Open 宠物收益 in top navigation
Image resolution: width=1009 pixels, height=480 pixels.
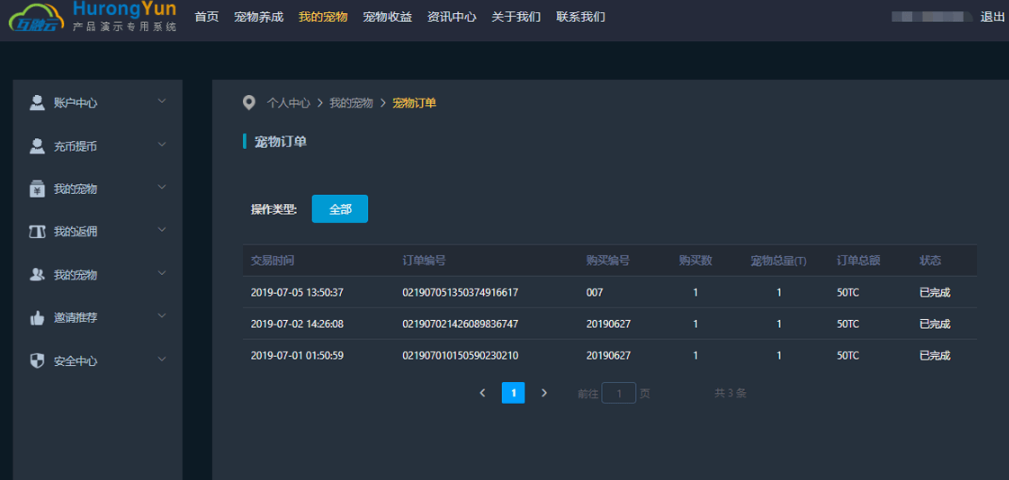pos(387,17)
